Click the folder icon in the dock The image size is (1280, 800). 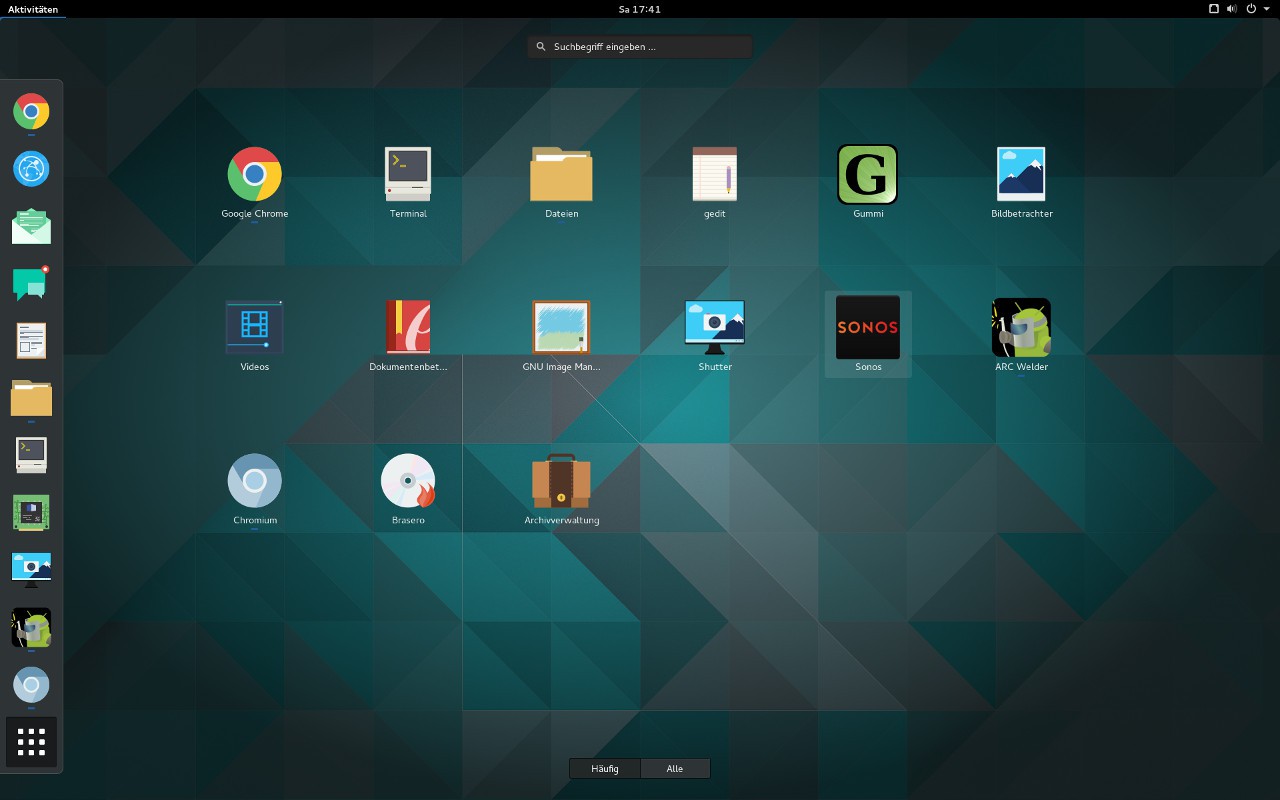pos(31,398)
